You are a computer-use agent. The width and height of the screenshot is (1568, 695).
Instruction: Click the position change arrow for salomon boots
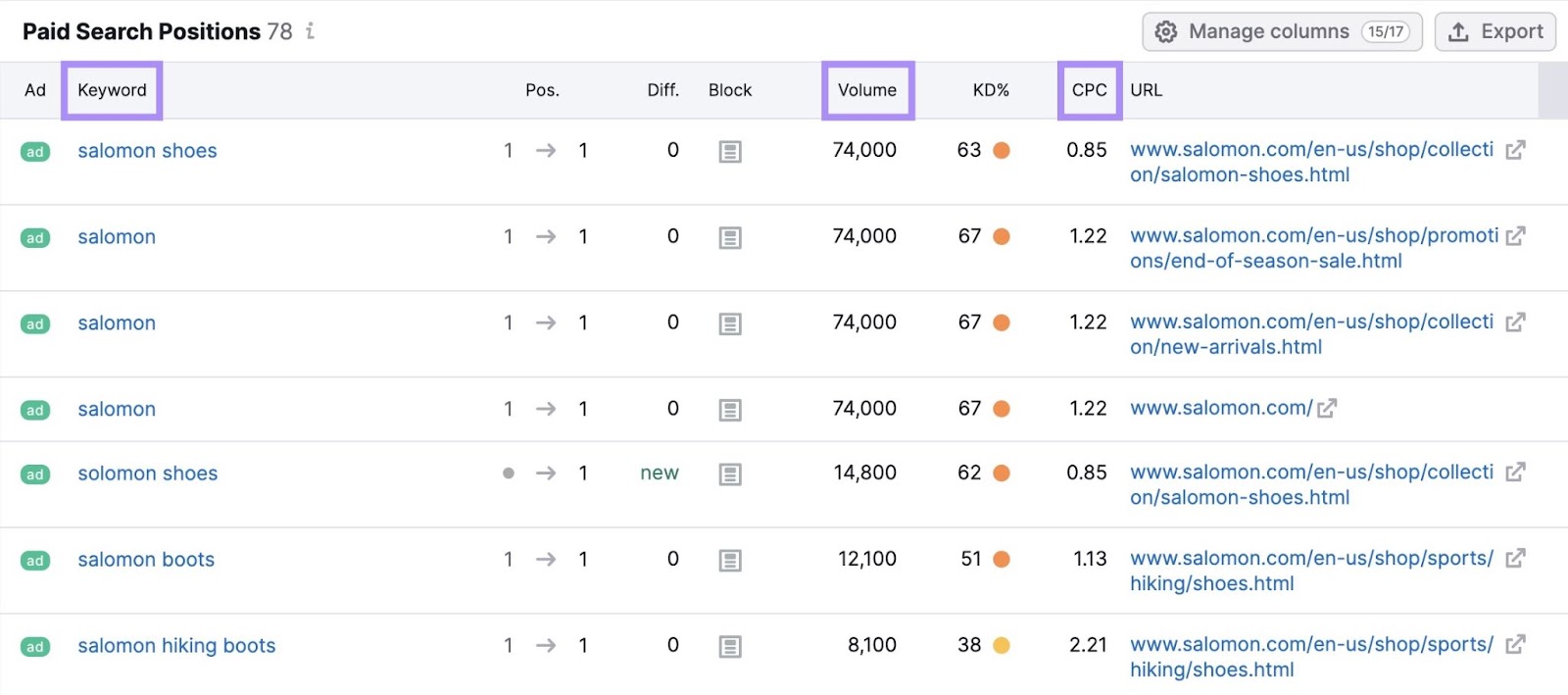(x=546, y=559)
